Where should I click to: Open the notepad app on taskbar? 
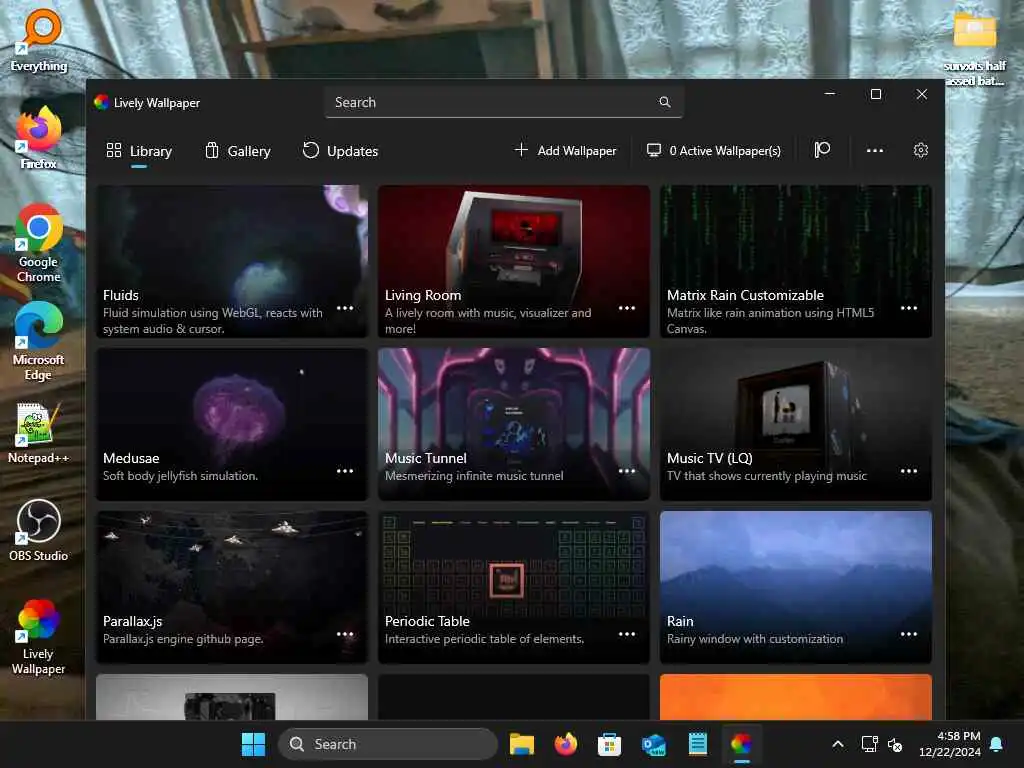click(x=697, y=744)
